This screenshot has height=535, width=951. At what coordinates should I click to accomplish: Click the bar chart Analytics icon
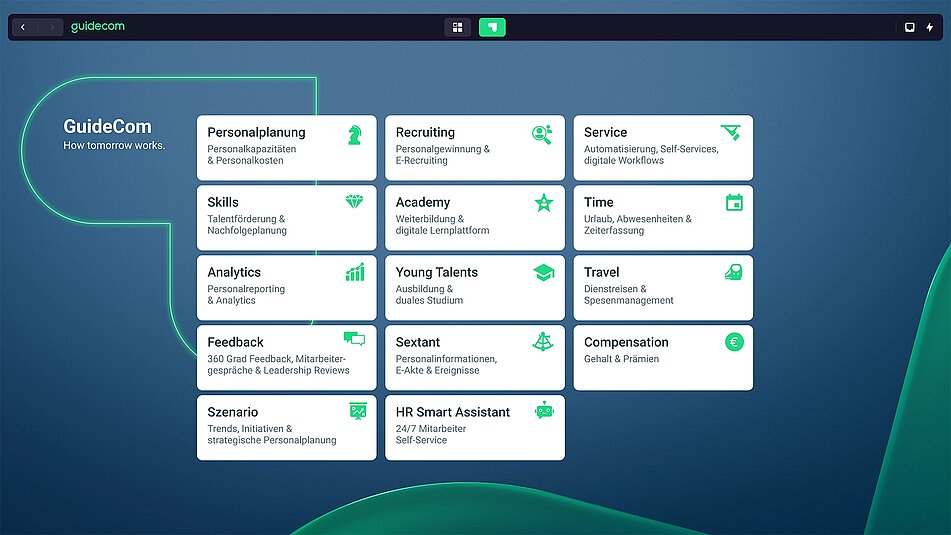[x=355, y=272]
